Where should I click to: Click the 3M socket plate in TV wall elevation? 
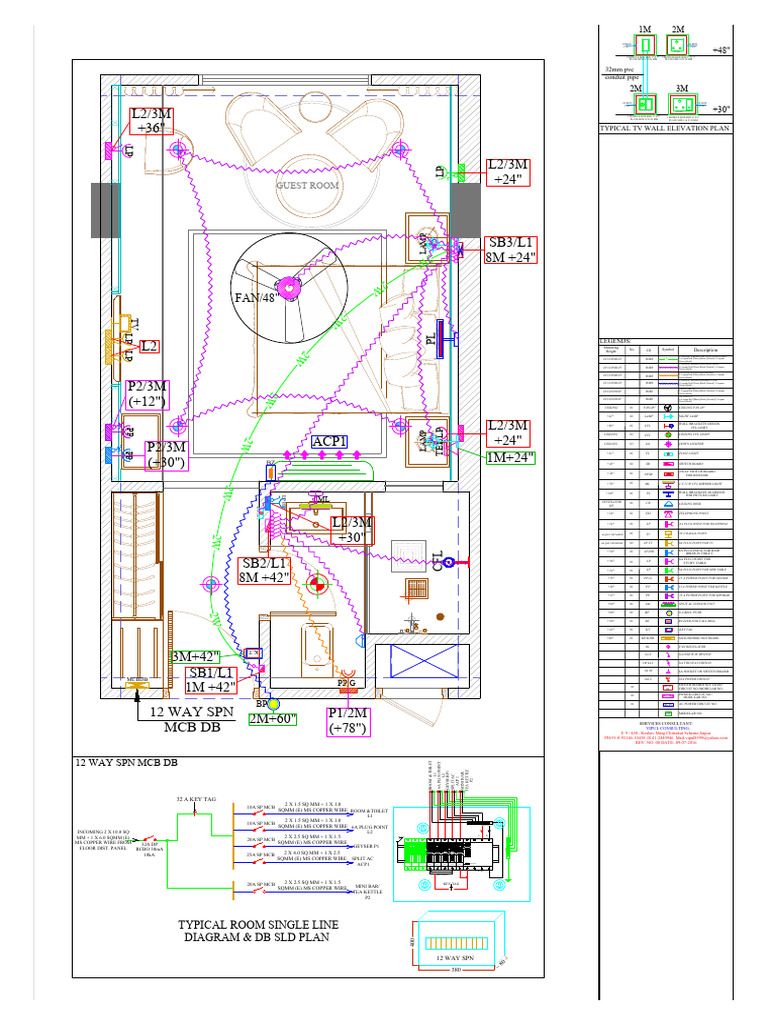pyautogui.click(x=682, y=104)
